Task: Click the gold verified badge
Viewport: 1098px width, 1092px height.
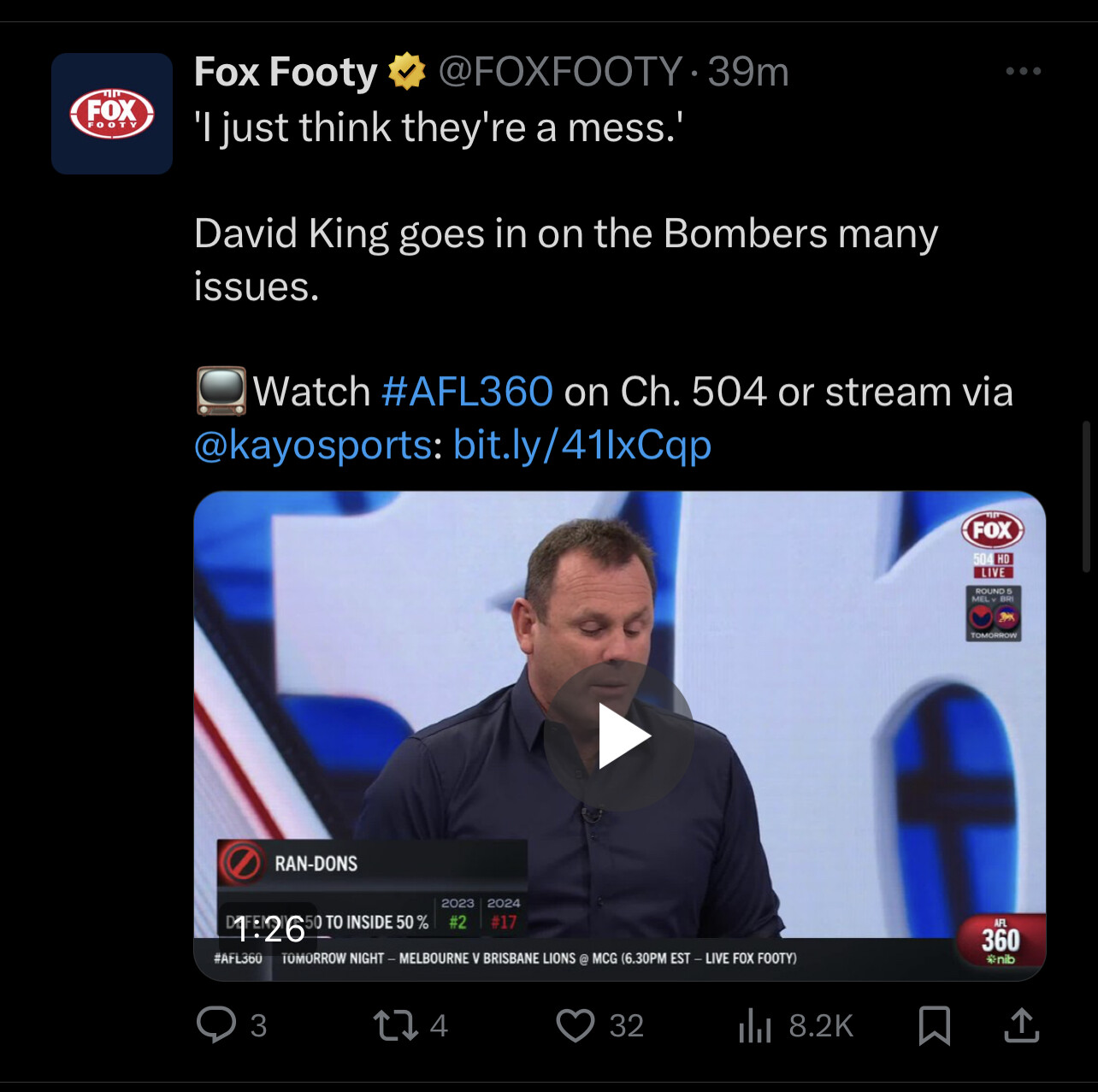Action: [407, 72]
